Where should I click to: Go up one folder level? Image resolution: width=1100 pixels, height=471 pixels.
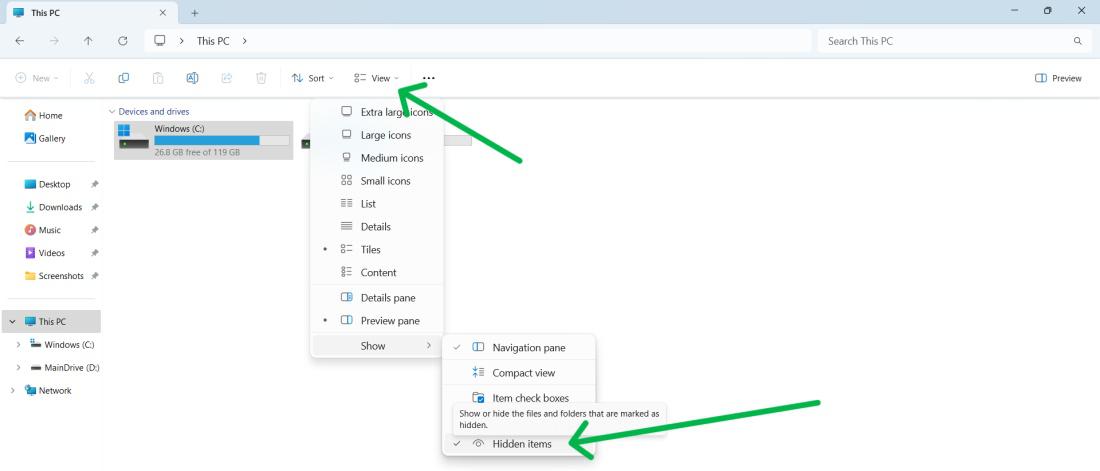pos(88,41)
